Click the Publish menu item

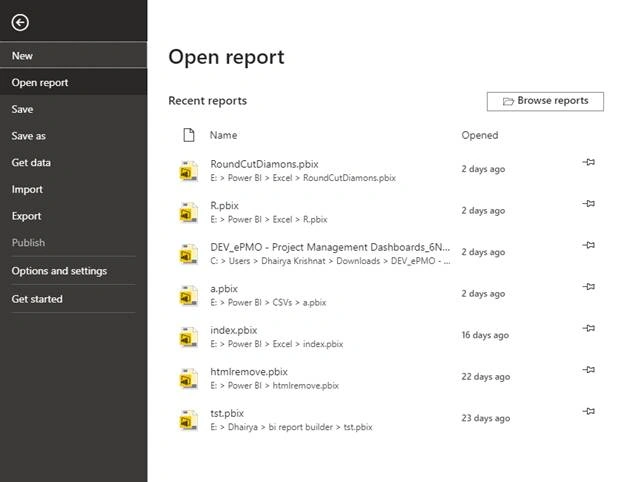[x=73, y=242]
